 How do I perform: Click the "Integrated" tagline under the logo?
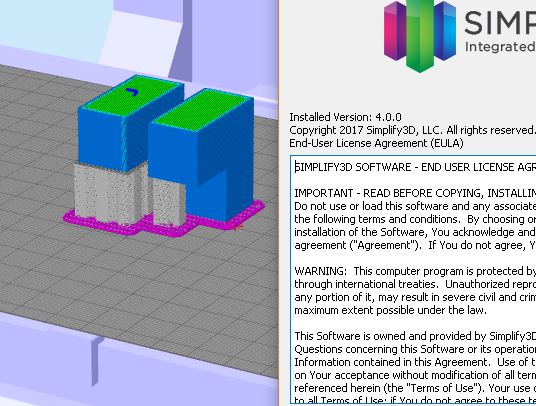(x=500, y=47)
